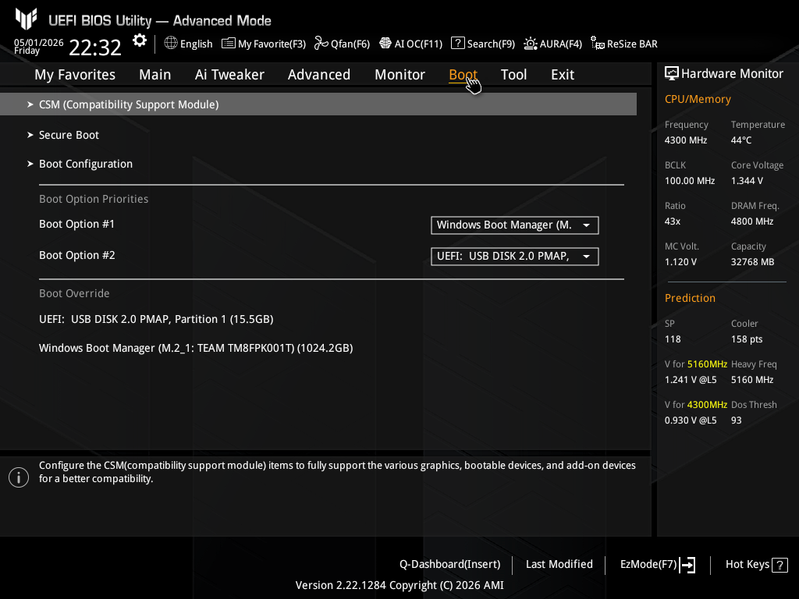The image size is (799, 599).
Task: Expand the Secure Boot submenu
Action: 69,135
